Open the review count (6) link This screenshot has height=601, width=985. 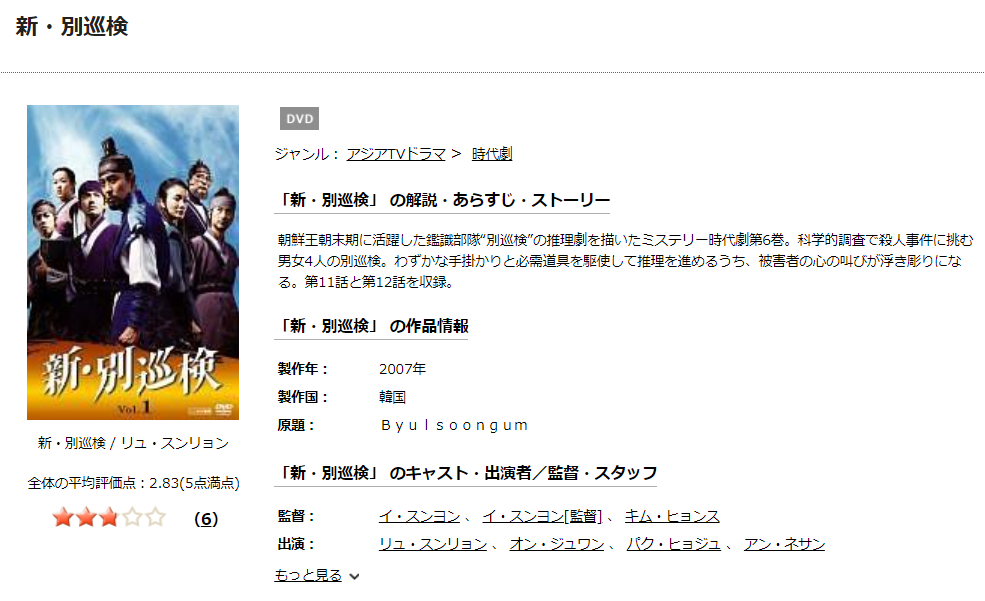pos(206,519)
